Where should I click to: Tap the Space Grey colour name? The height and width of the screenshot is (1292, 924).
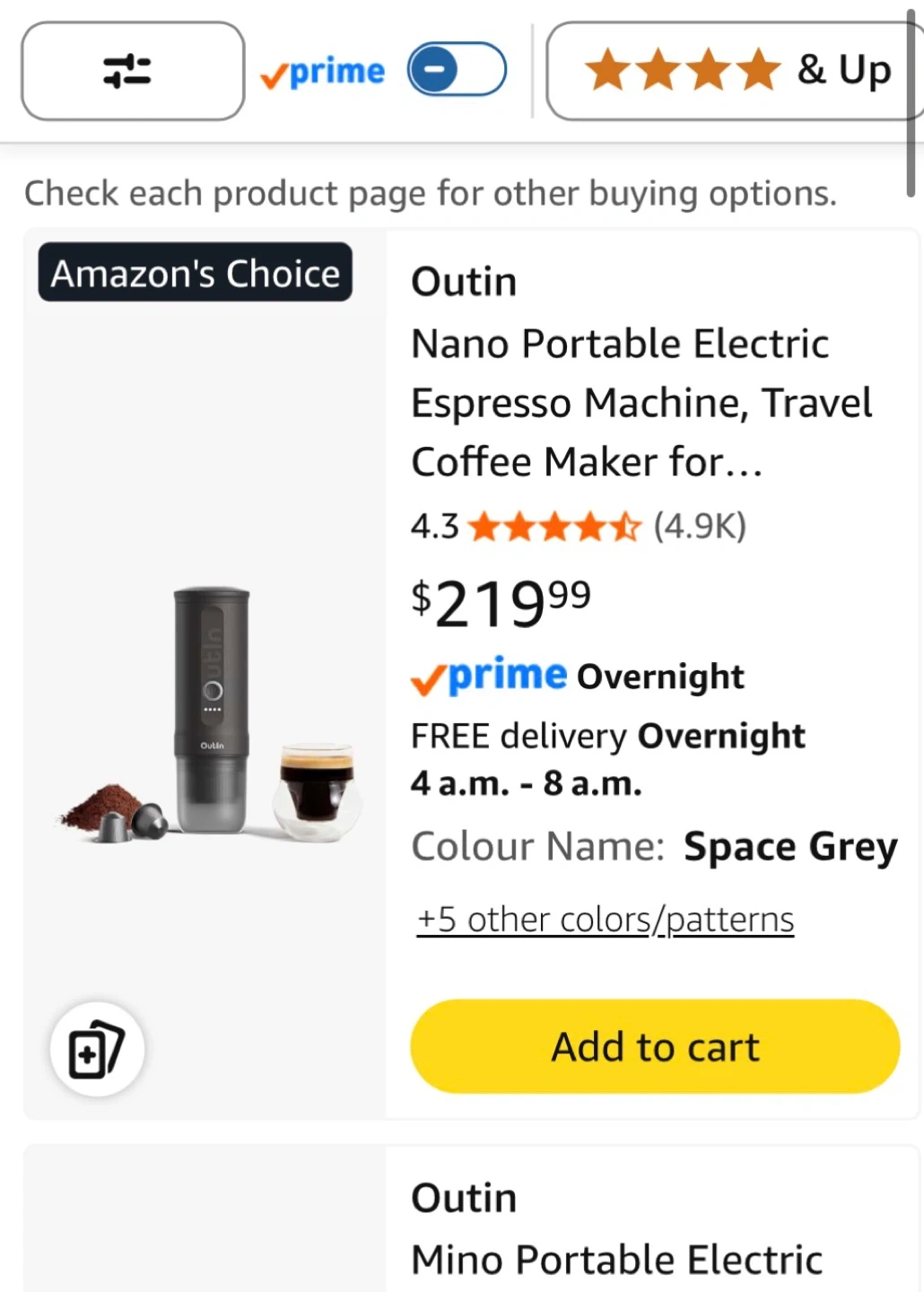pos(790,847)
